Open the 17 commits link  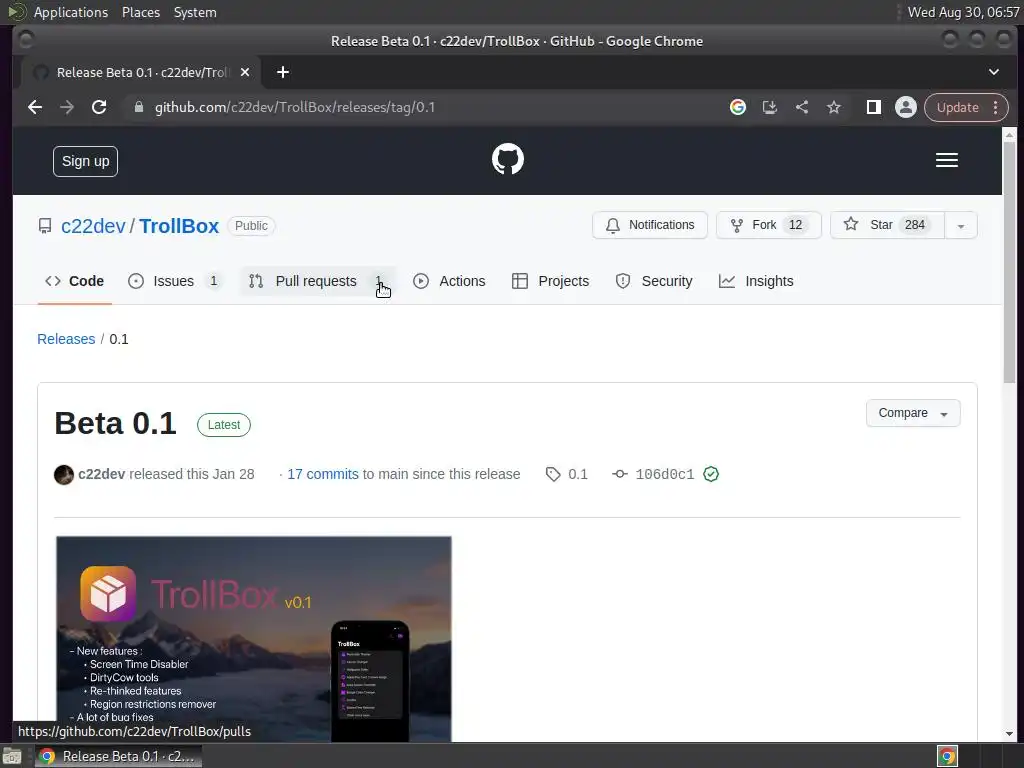(323, 474)
